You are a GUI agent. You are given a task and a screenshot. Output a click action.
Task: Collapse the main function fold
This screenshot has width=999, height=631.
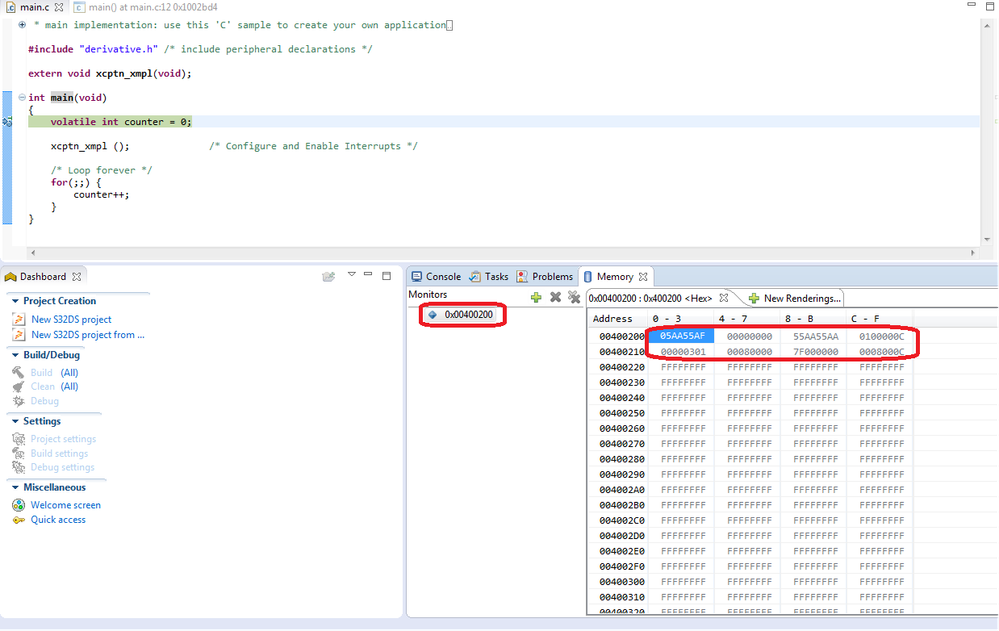(x=22, y=98)
